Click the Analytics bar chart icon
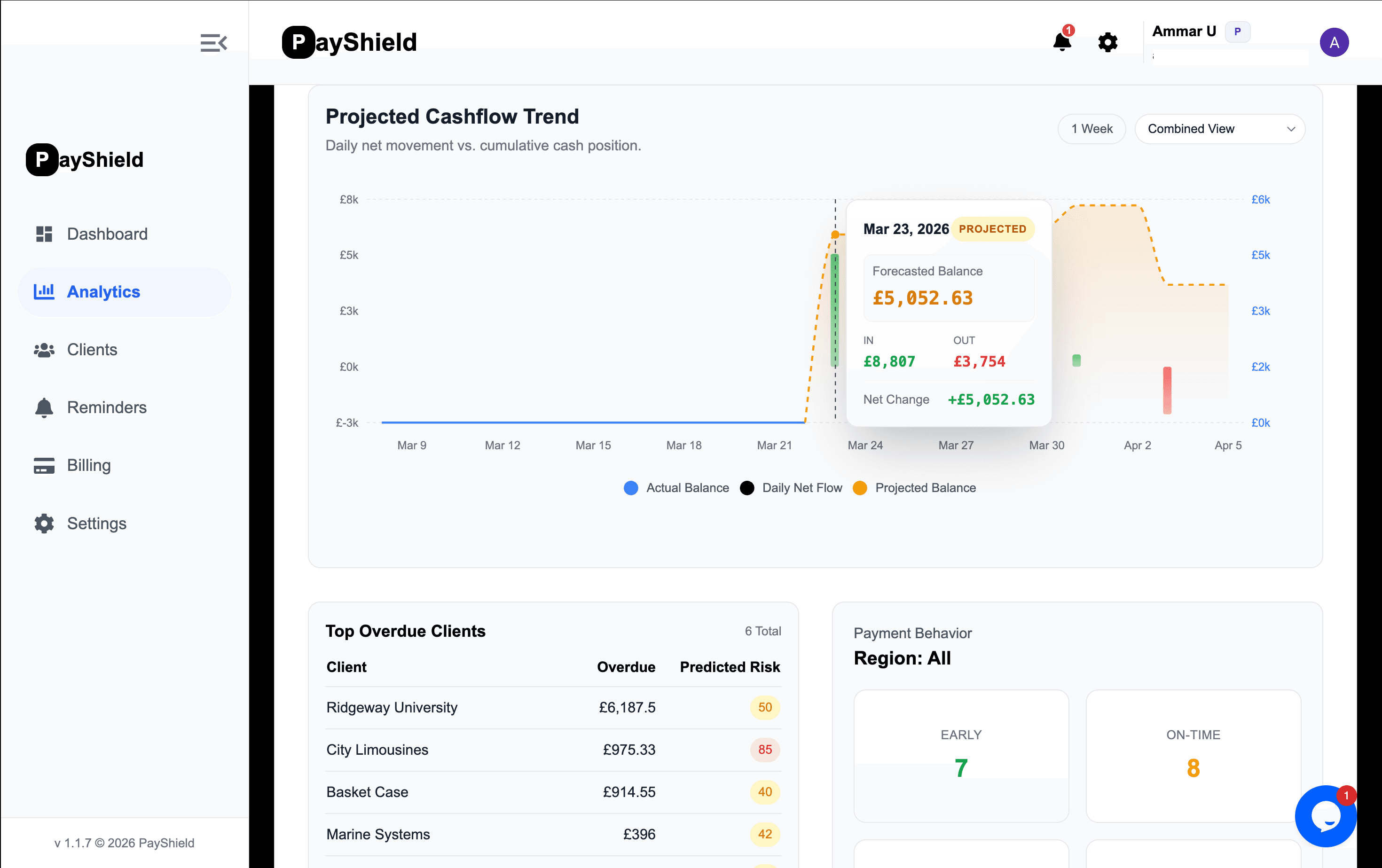This screenshot has width=1382, height=868. click(x=44, y=291)
